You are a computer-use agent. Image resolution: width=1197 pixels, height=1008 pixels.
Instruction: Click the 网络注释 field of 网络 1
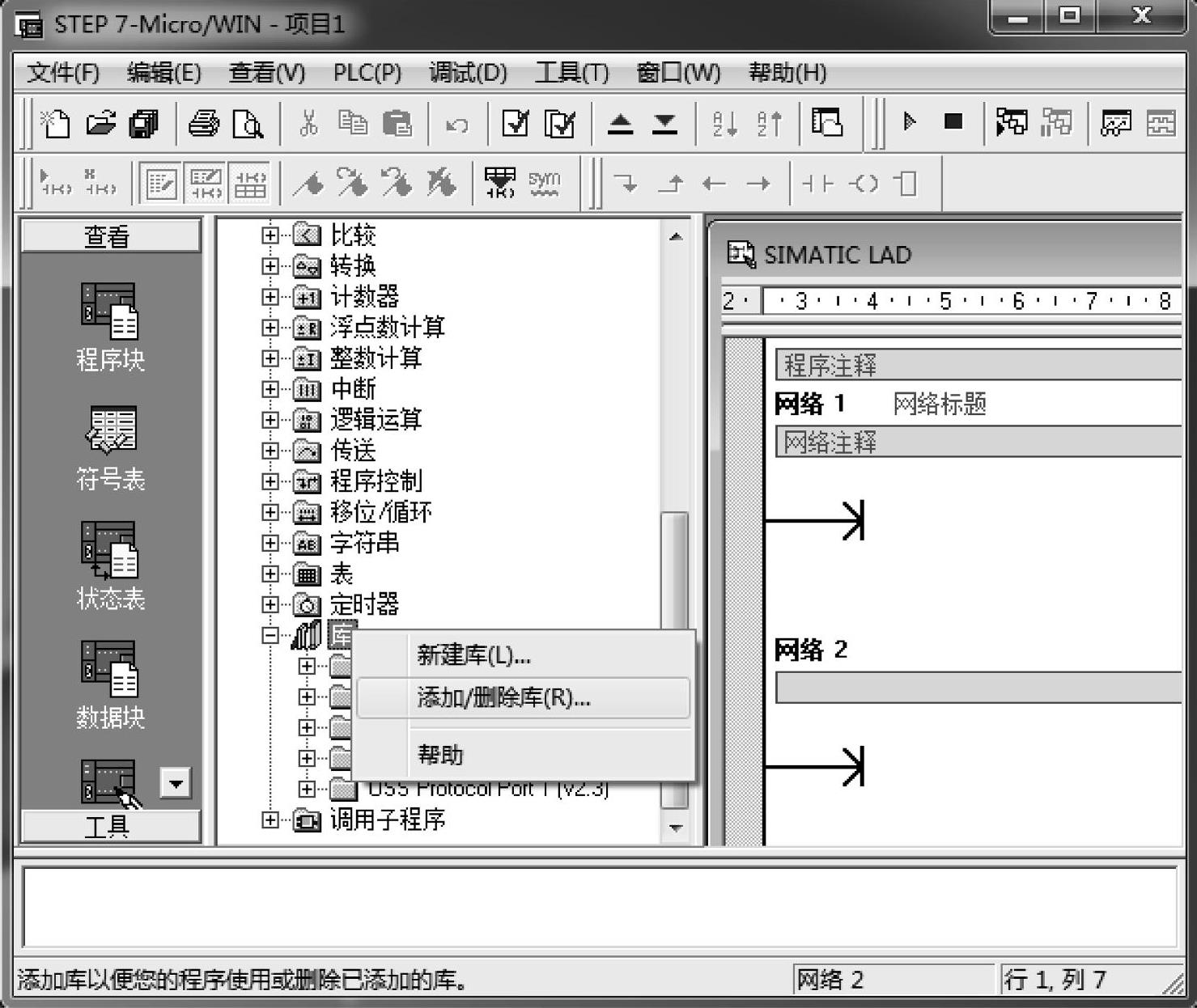[978, 443]
